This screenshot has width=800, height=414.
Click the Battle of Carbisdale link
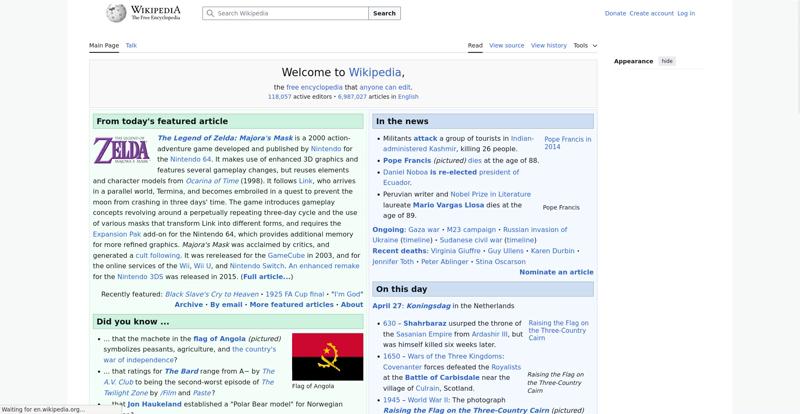coord(442,377)
